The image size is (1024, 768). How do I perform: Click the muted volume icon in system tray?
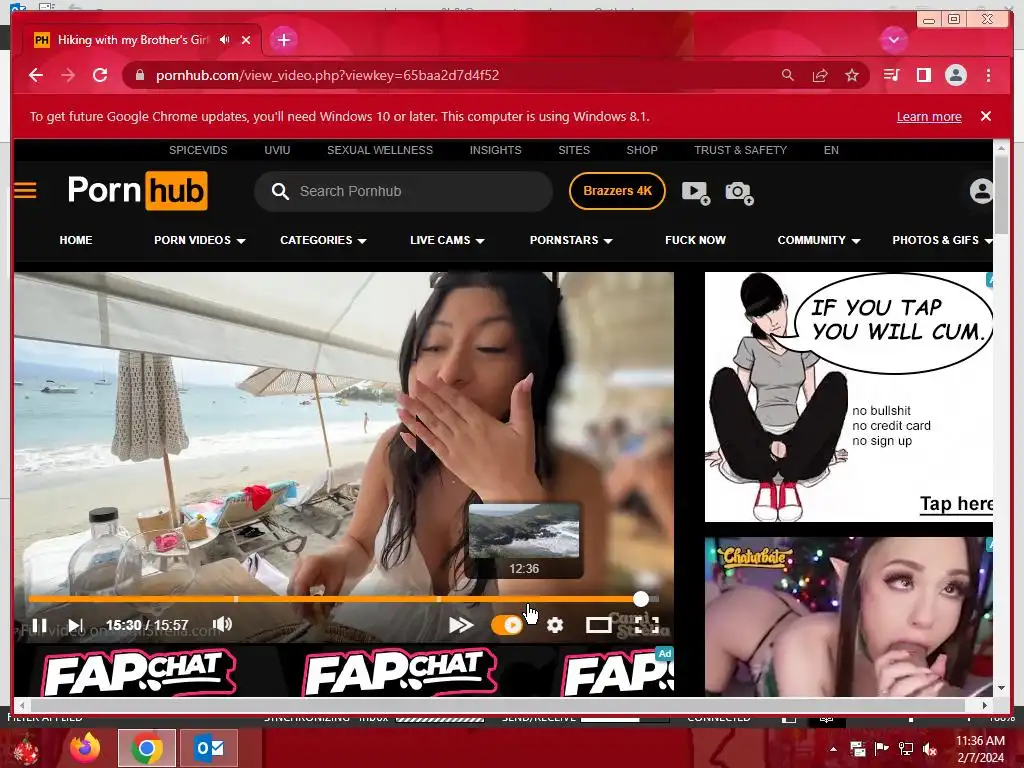[930, 749]
